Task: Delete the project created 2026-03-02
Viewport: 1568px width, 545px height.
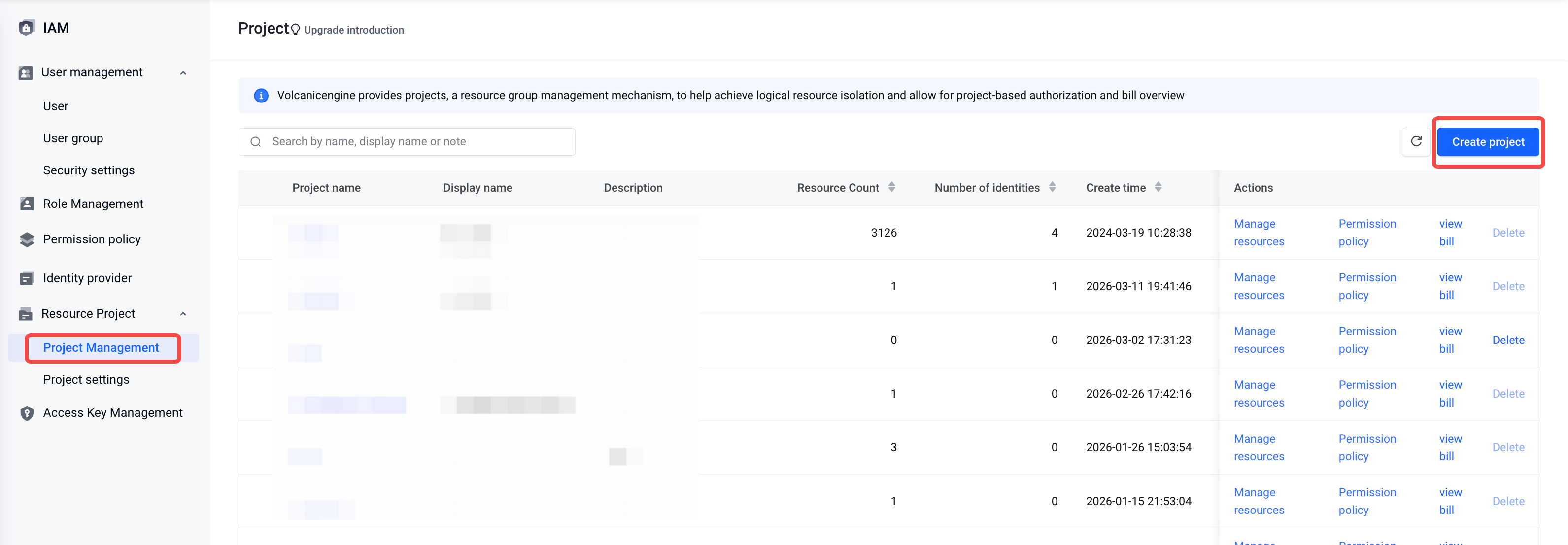Action: [1508, 340]
